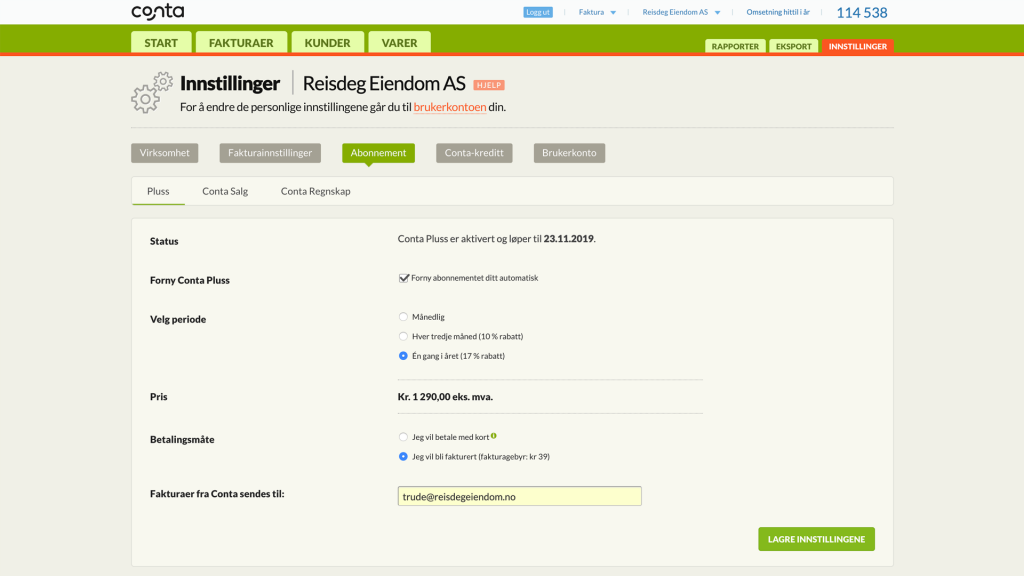Select the Abonnement settings tab

pyautogui.click(x=378, y=153)
